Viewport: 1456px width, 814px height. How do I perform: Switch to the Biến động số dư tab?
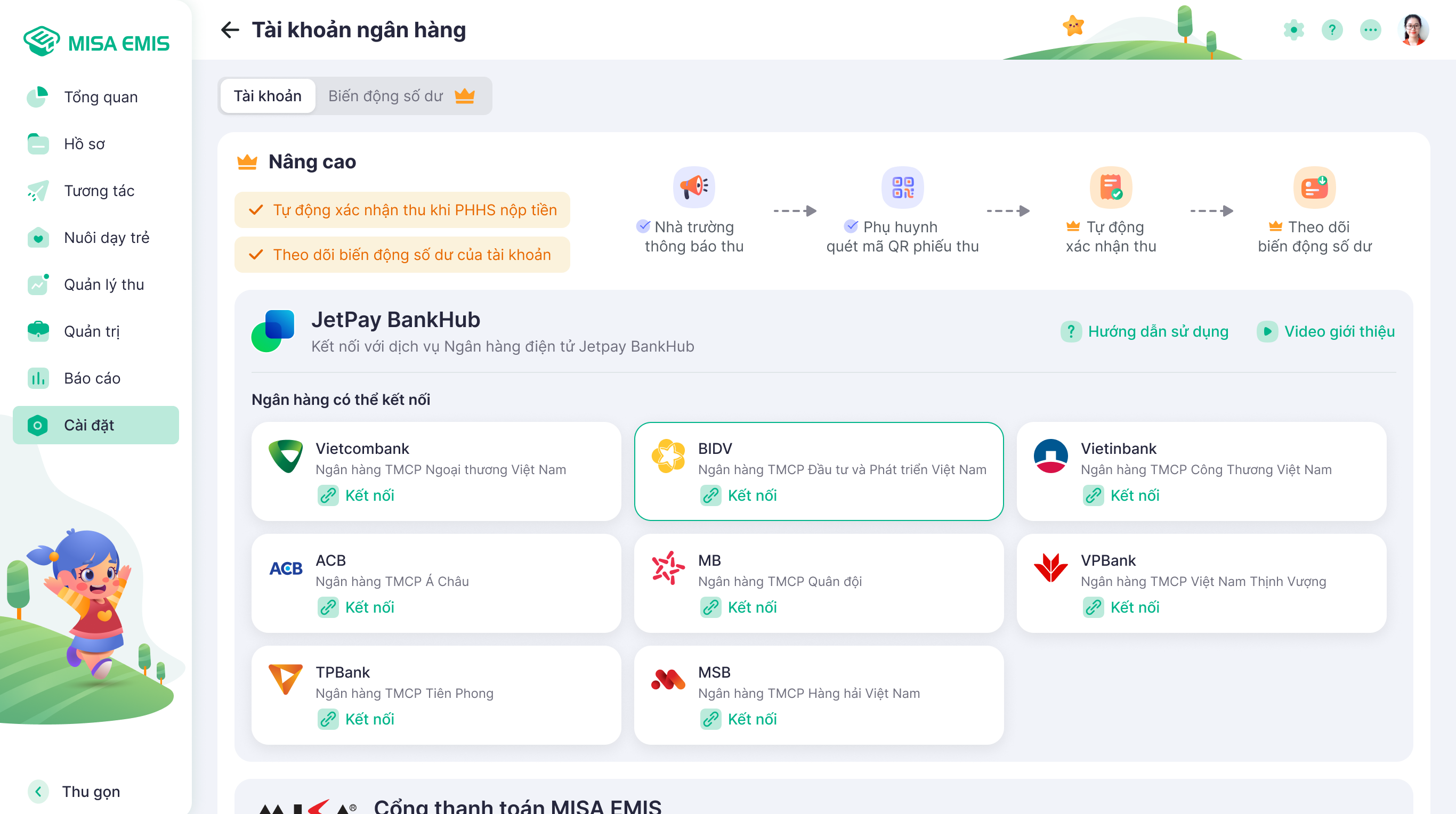pyautogui.click(x=401, y=96)
